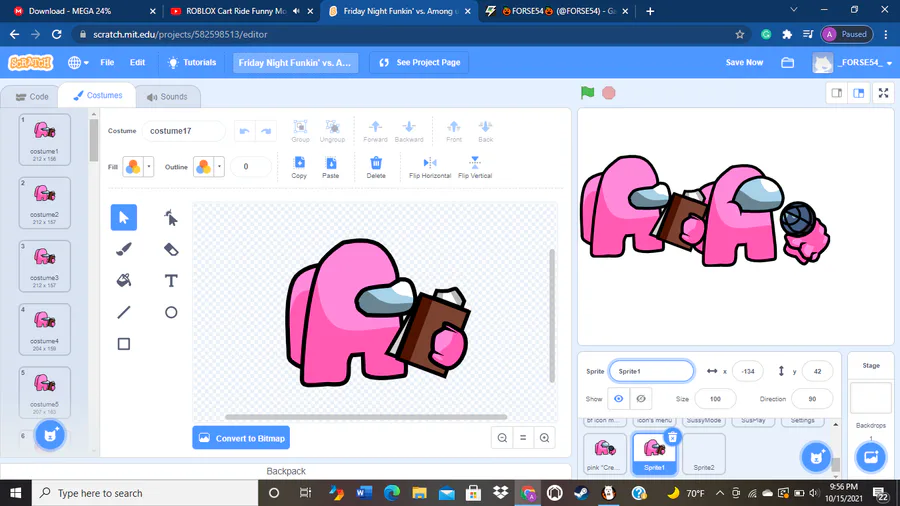Click Convert to Bitmap button

[x=241, y=438]
